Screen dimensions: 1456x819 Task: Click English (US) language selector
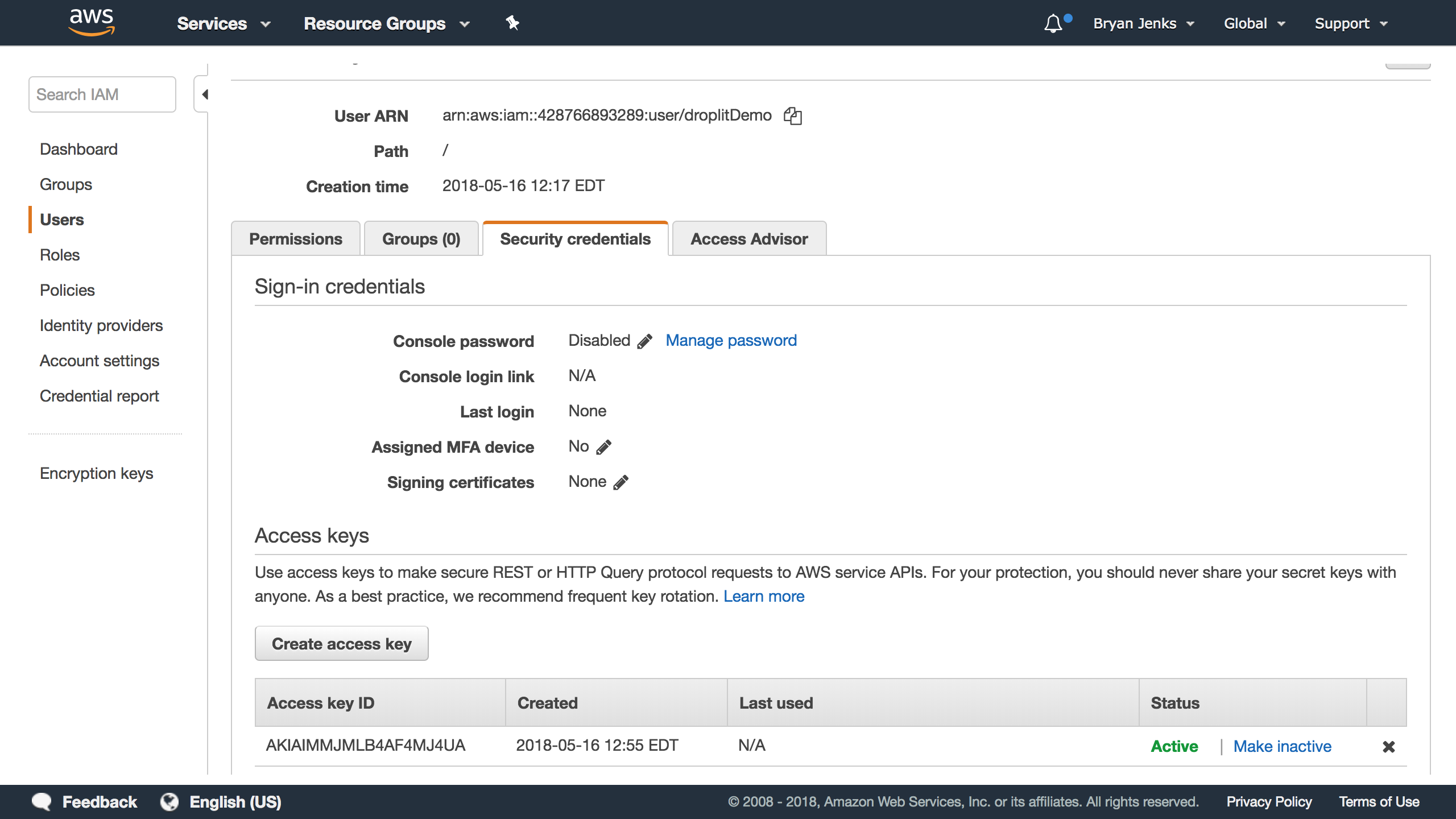click(x=235, y=802)
